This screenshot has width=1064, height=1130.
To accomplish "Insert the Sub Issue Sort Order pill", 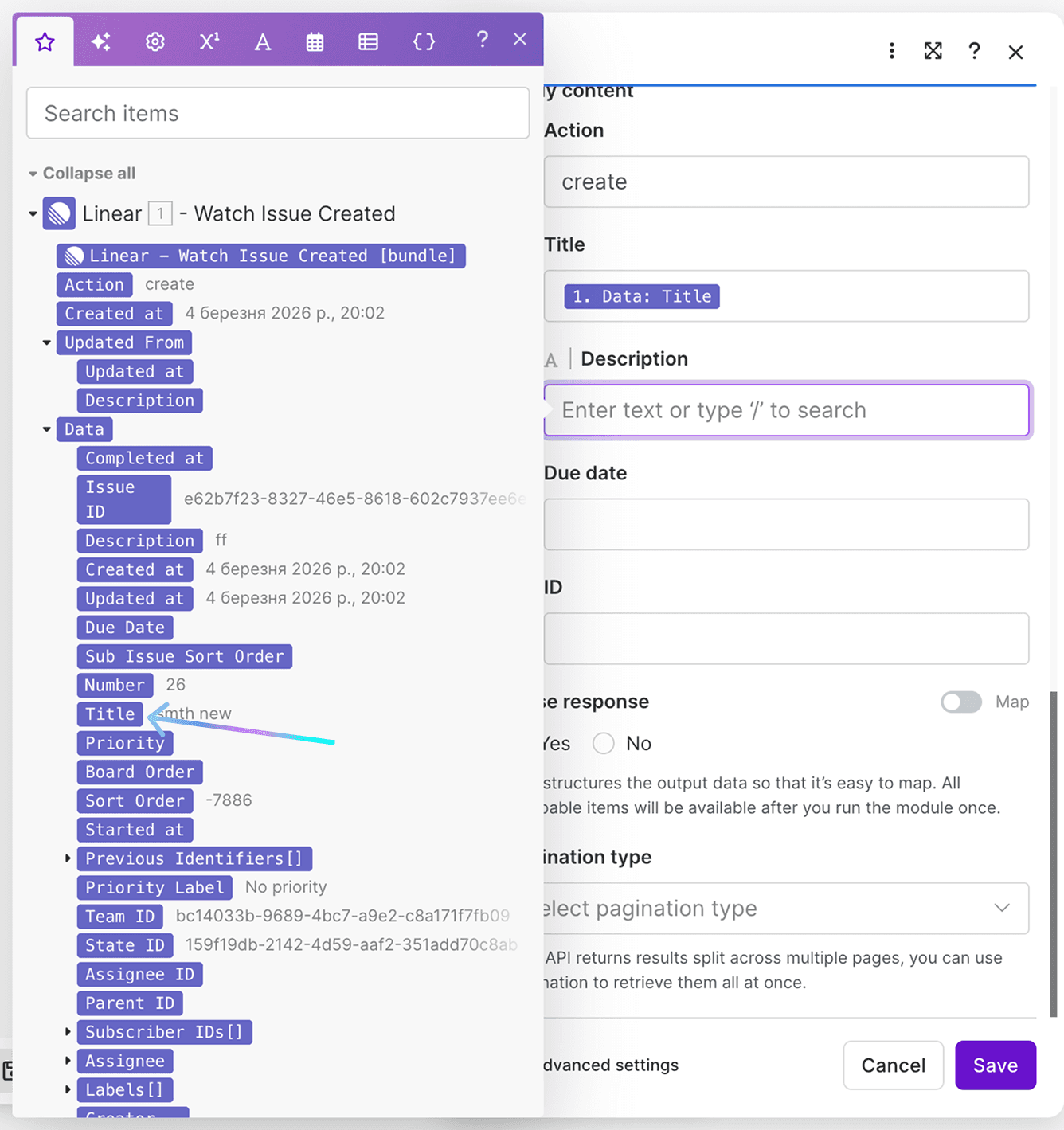I will point(184,656).
